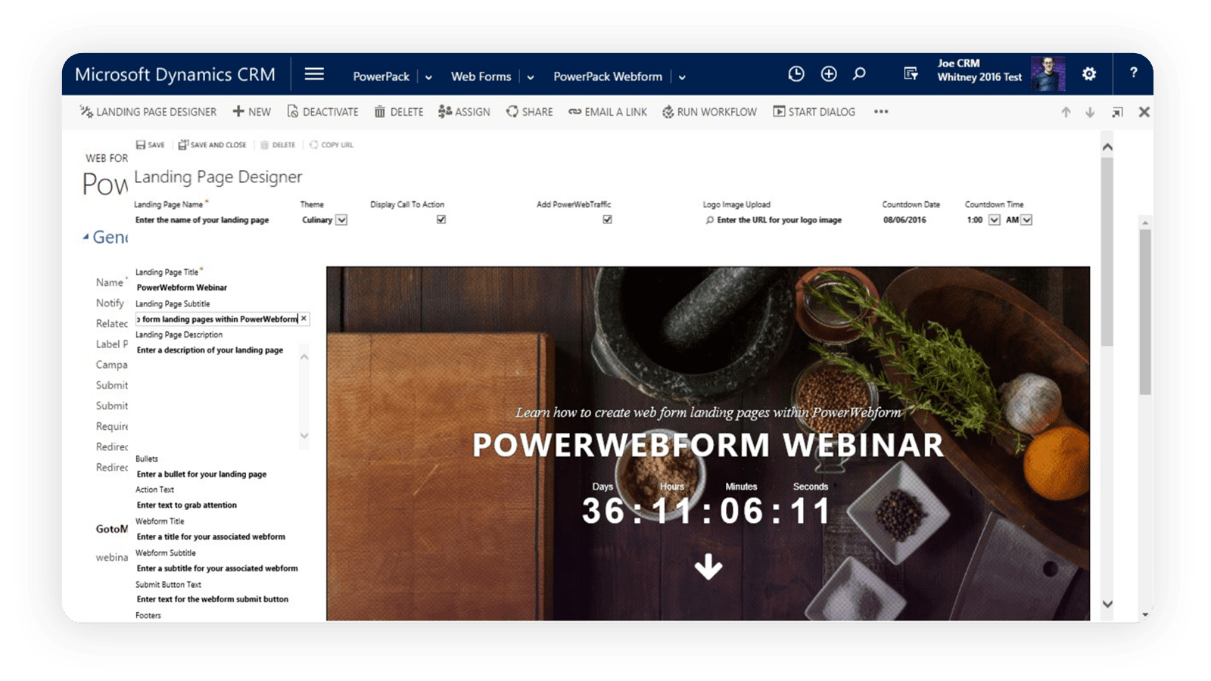1211x681 pixels.
Task: Click Joe CRM user avatar
Action: [x=1048, y=74]
